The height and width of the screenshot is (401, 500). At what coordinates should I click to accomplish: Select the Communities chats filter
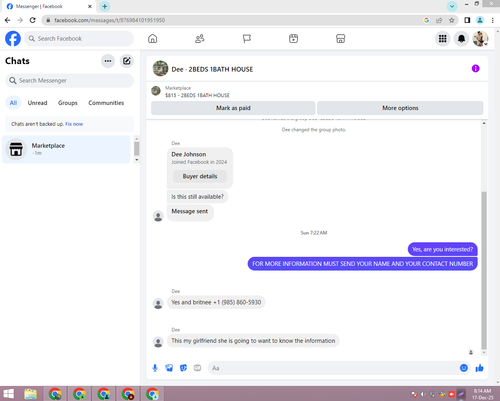pos(106,103)
